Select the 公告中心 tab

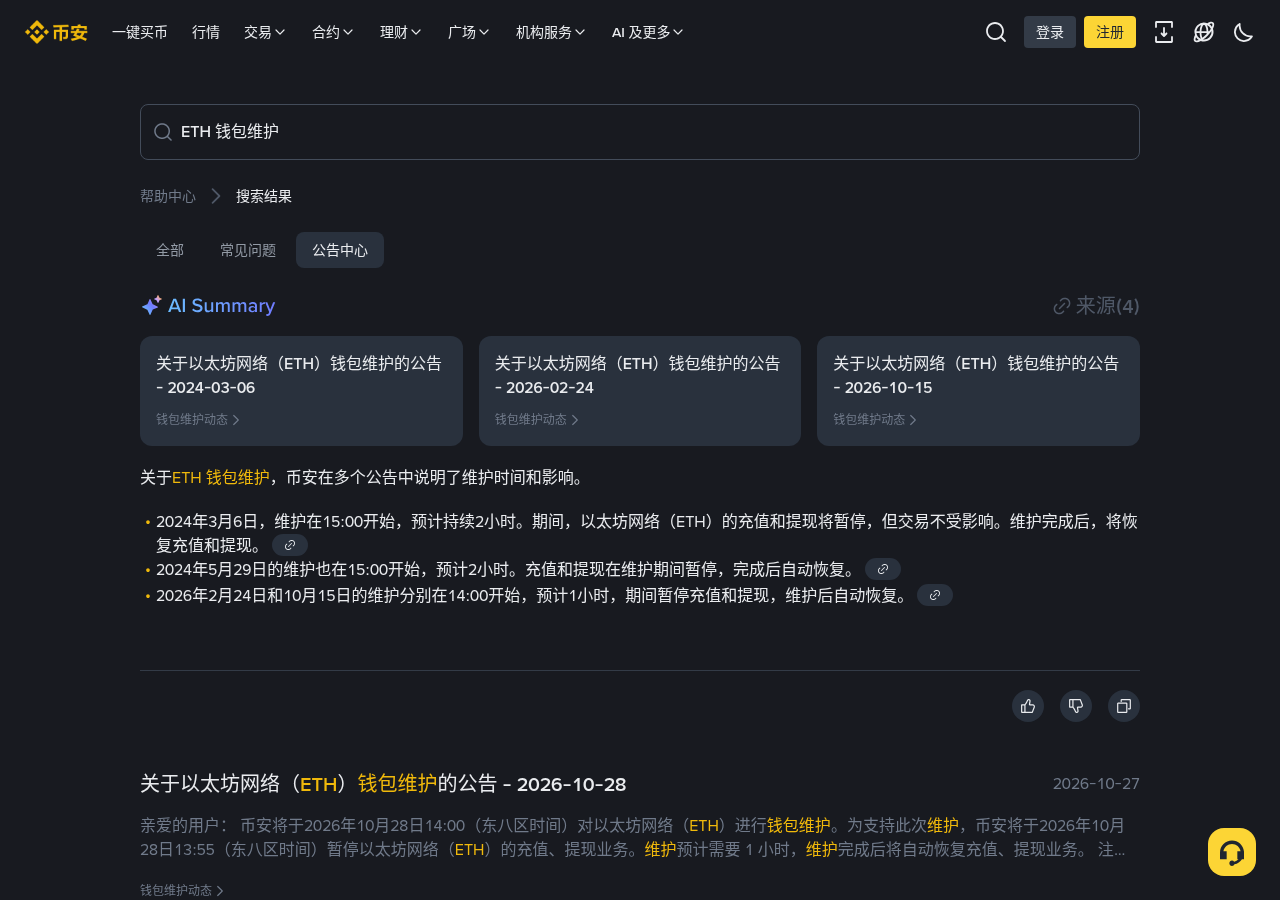click(340, 250)
